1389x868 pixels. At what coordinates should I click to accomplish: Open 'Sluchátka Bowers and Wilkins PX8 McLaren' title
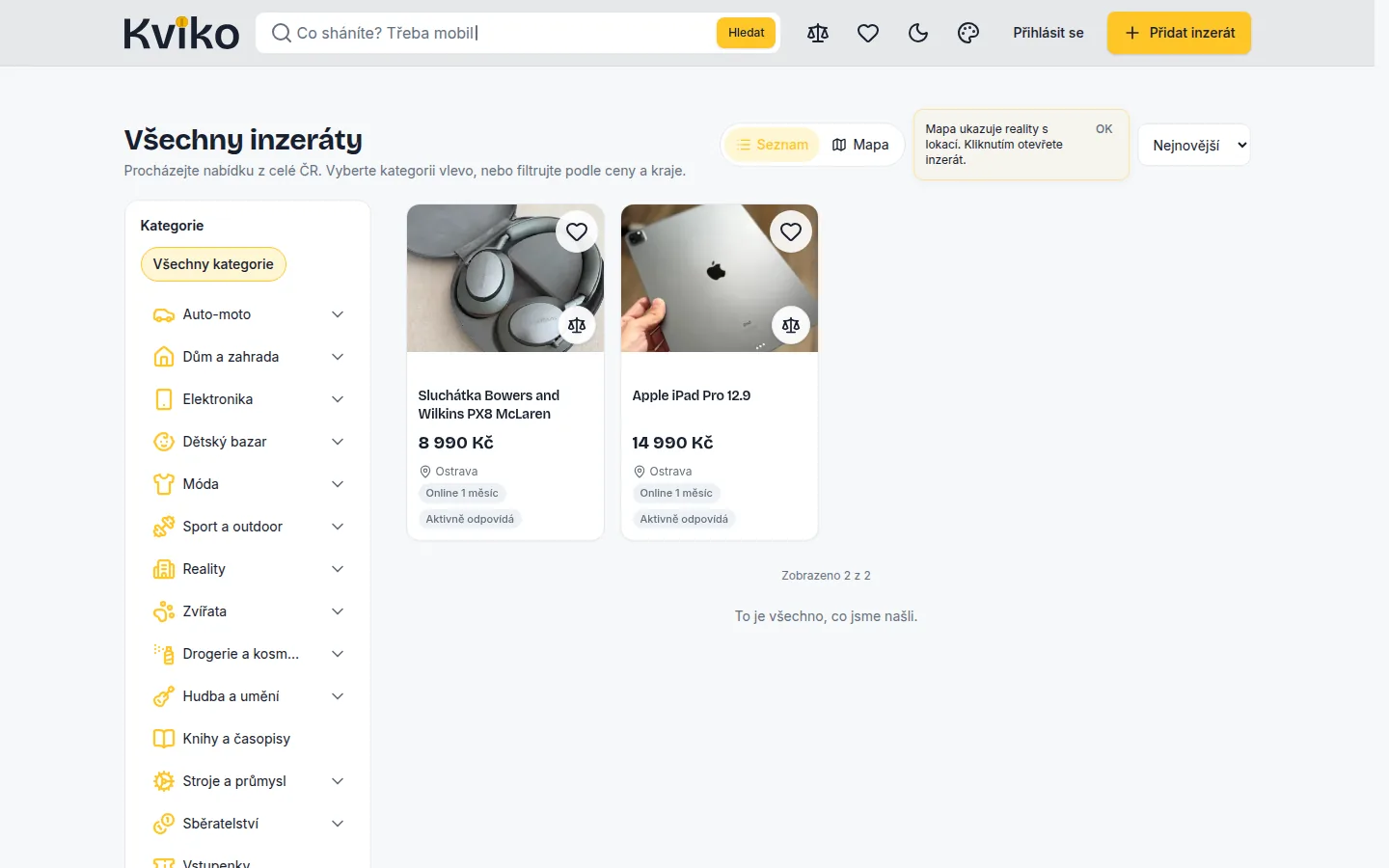coord(489,404)
